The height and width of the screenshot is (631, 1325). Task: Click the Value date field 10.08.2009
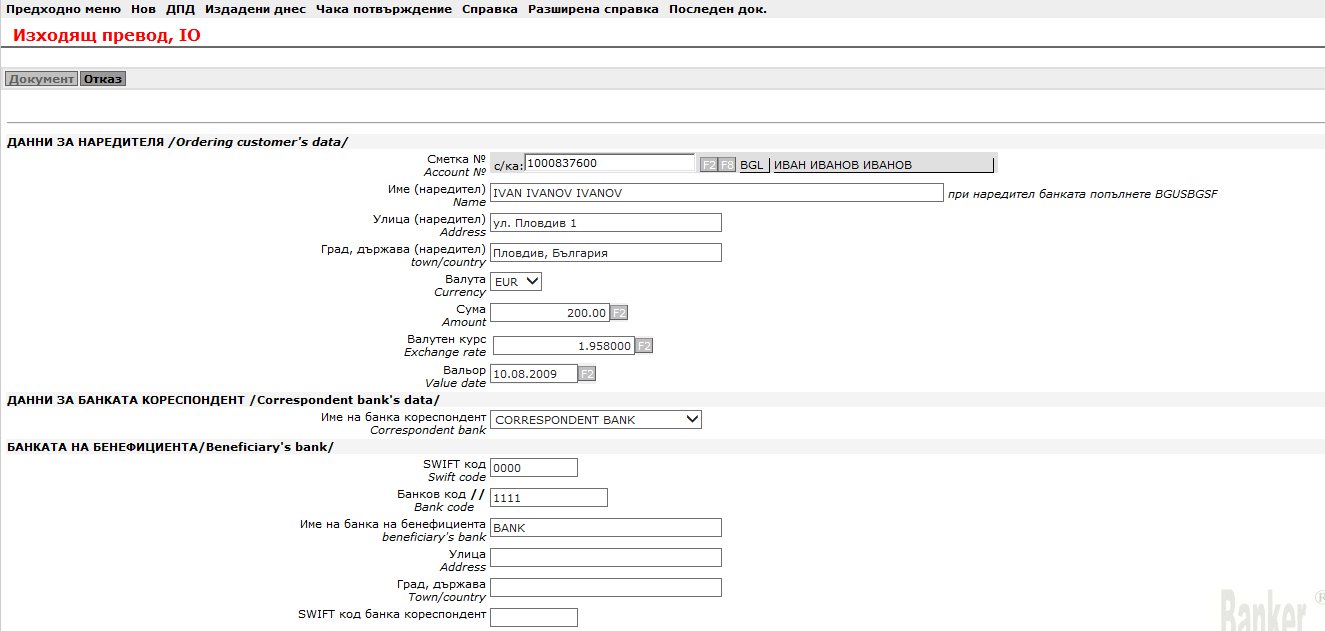coord(534,373)
